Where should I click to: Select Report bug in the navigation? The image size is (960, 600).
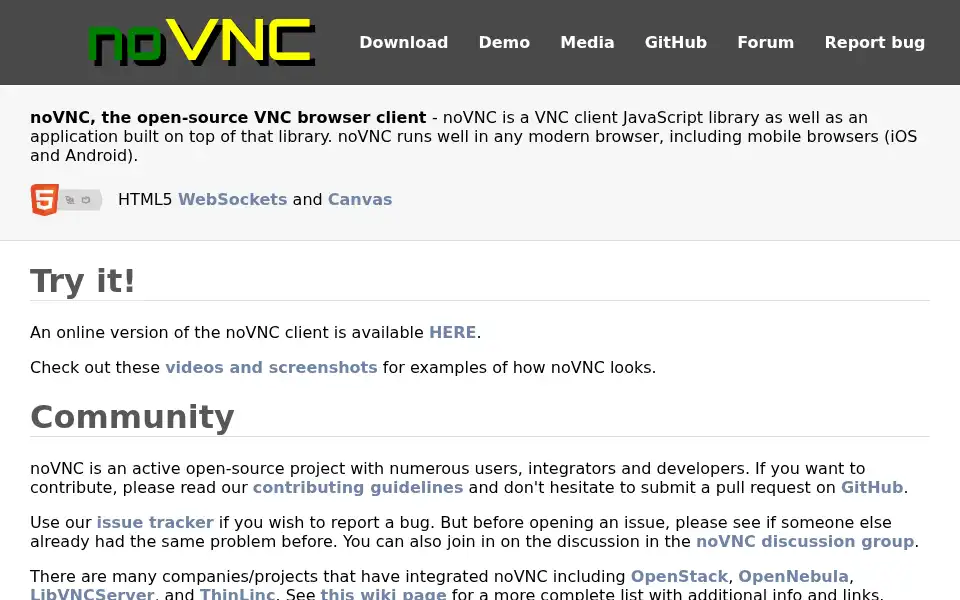pos(874,42)
